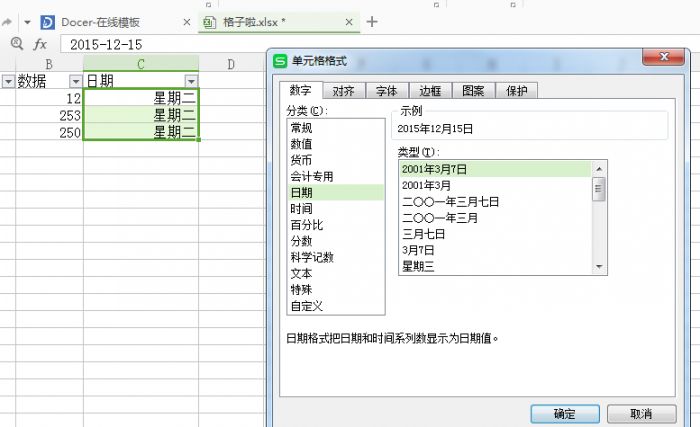Switch to the 字体 tab

pyautogui.click(x=387, y=91)
